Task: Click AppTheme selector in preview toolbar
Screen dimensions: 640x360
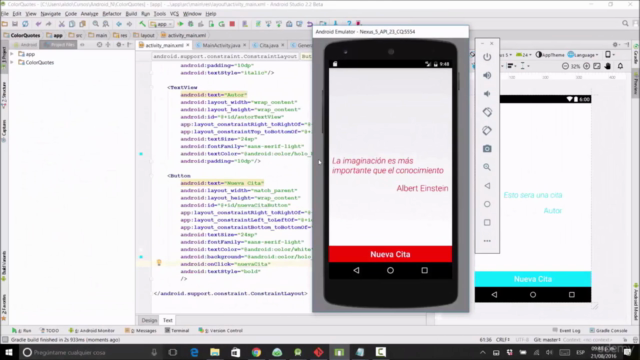Action: pos(550,55)
